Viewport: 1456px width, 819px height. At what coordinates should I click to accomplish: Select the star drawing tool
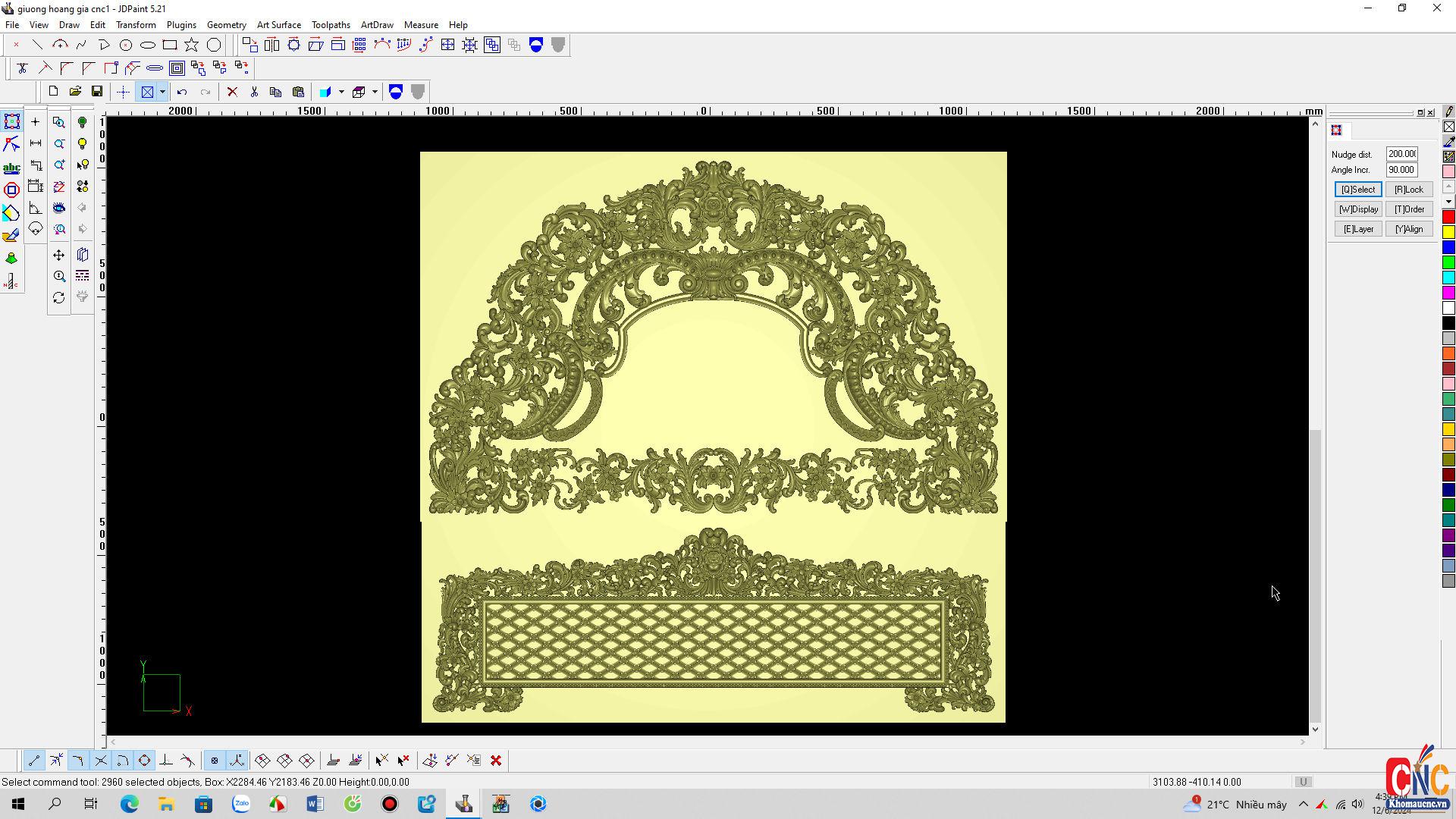point(192,45)
